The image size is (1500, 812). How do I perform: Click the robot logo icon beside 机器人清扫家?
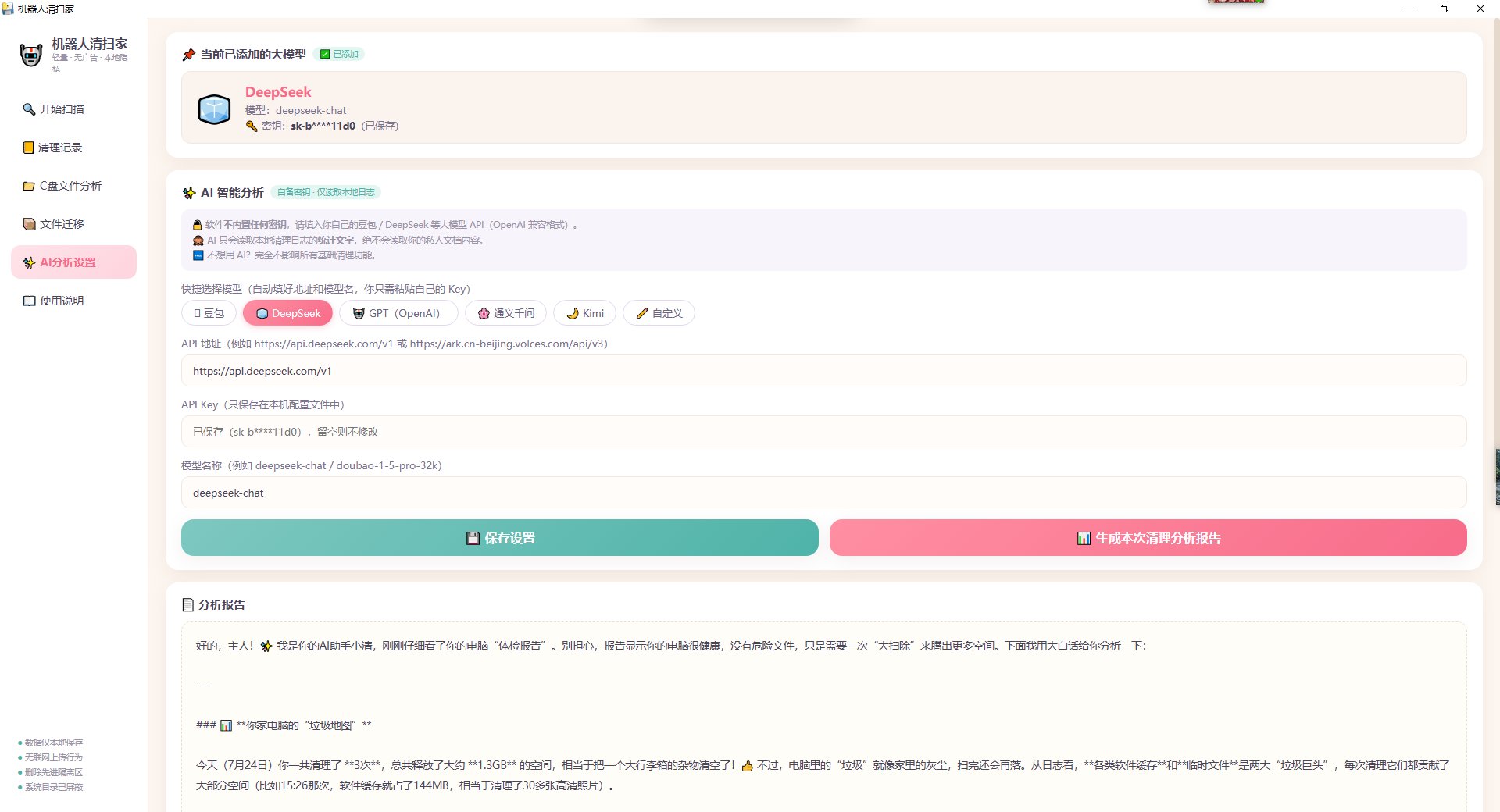click(30, 55)
